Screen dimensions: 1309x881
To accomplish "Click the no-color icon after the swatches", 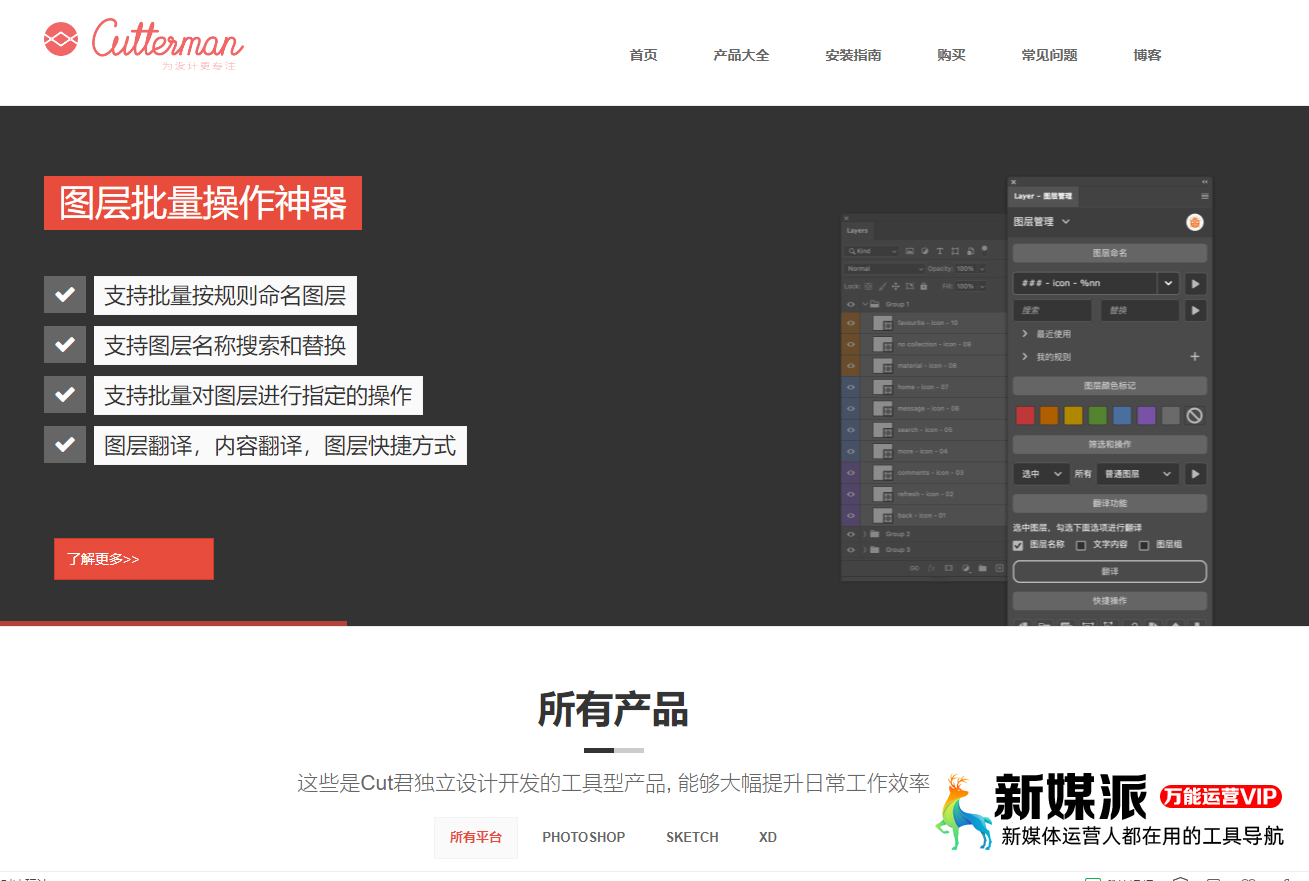I will 1194,416.
